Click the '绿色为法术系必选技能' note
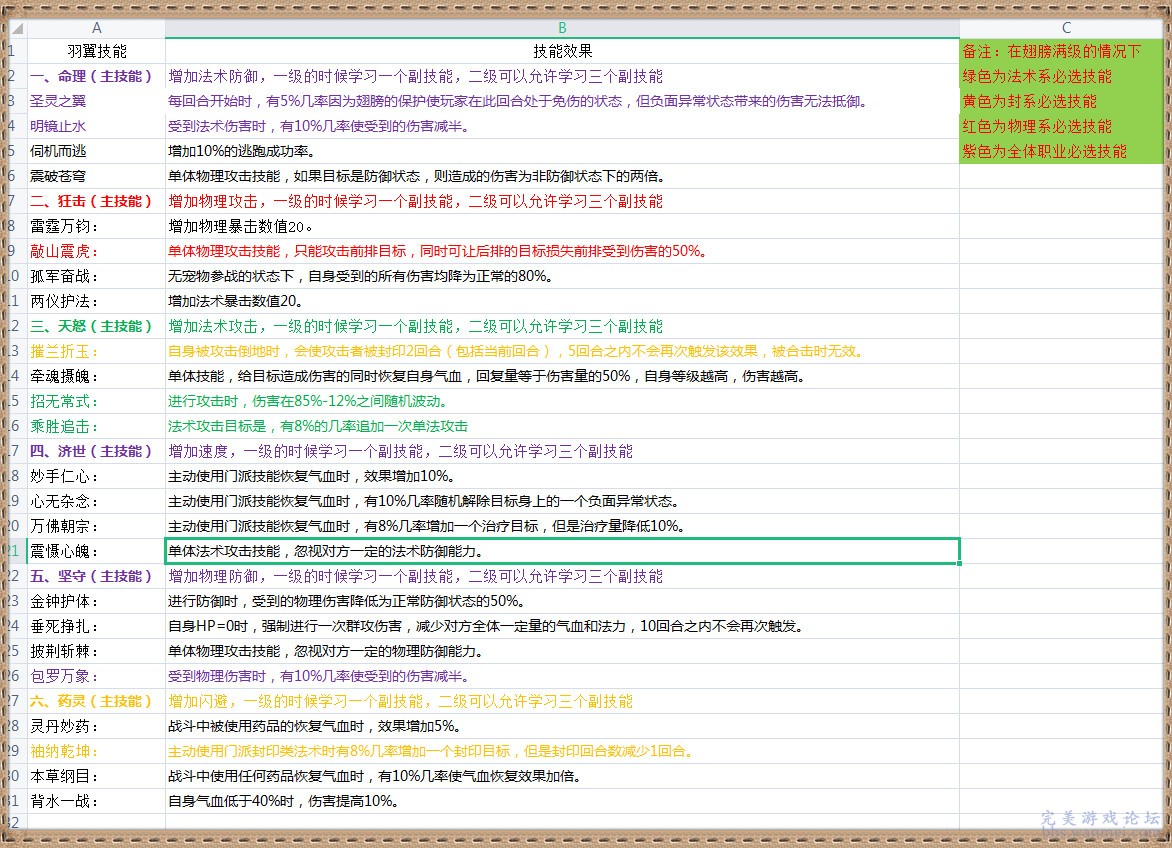 (1061, 76)
